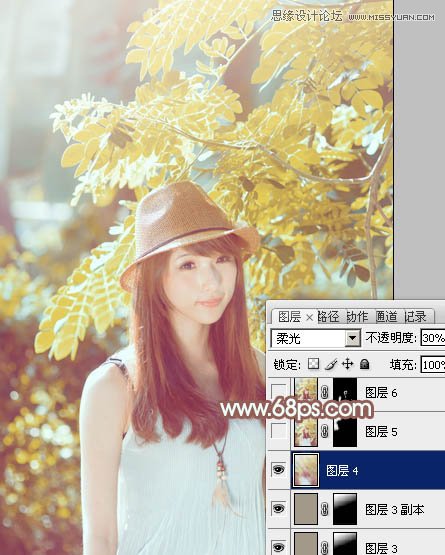The image size is (445, 555).
Task: Show hidden layer 图层 5
Action: point(279,431)
